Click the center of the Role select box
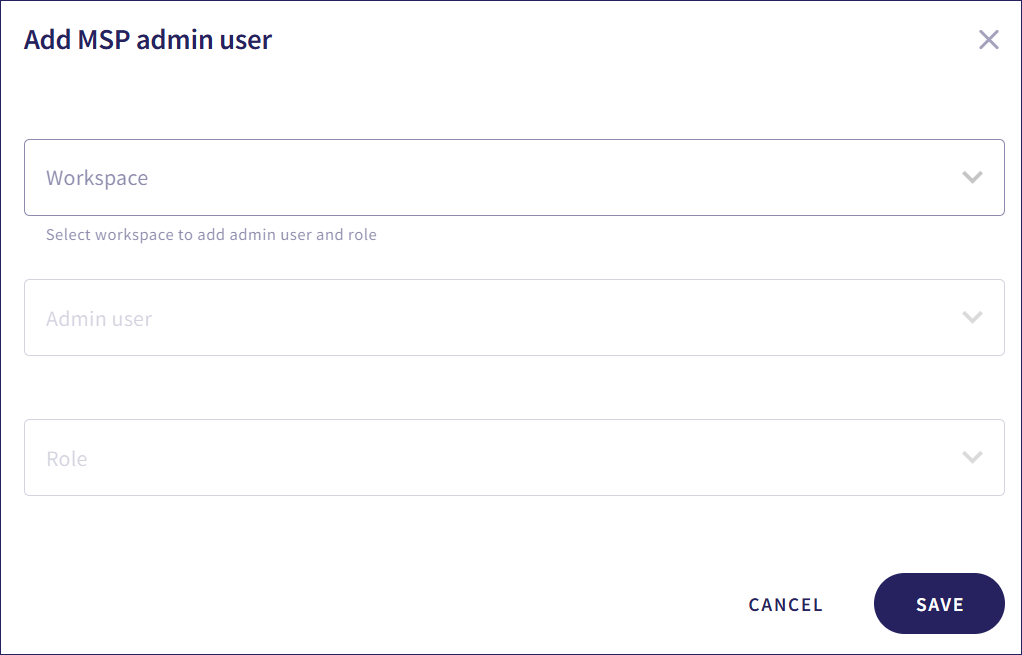The height and width of the screenshot is (655, 1022). (x=514, y=458)
